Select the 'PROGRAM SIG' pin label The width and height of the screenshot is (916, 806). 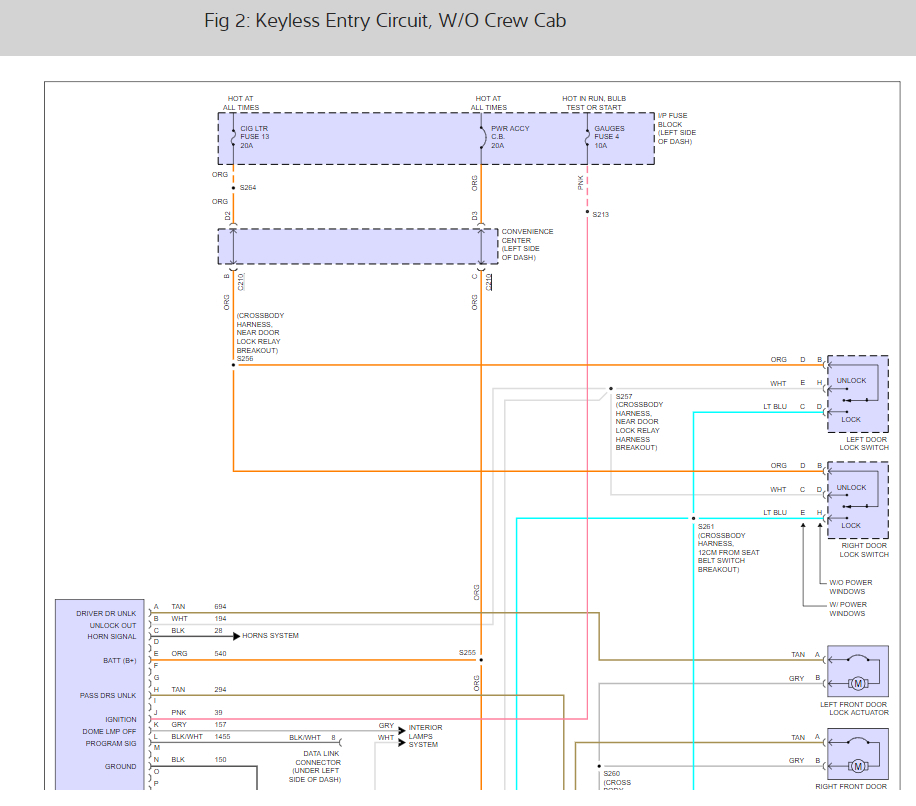pyautogui.click(x=111, y=744)
